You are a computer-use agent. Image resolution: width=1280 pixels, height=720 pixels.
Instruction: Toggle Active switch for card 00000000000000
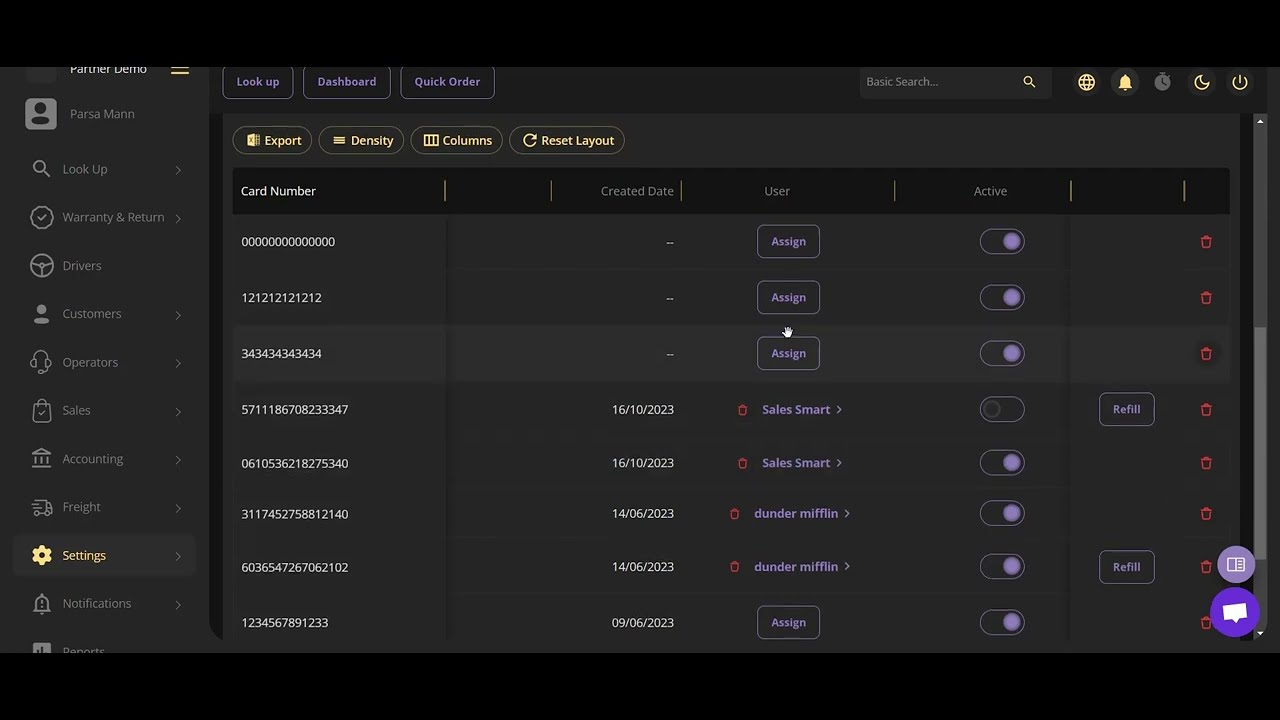1002,242
